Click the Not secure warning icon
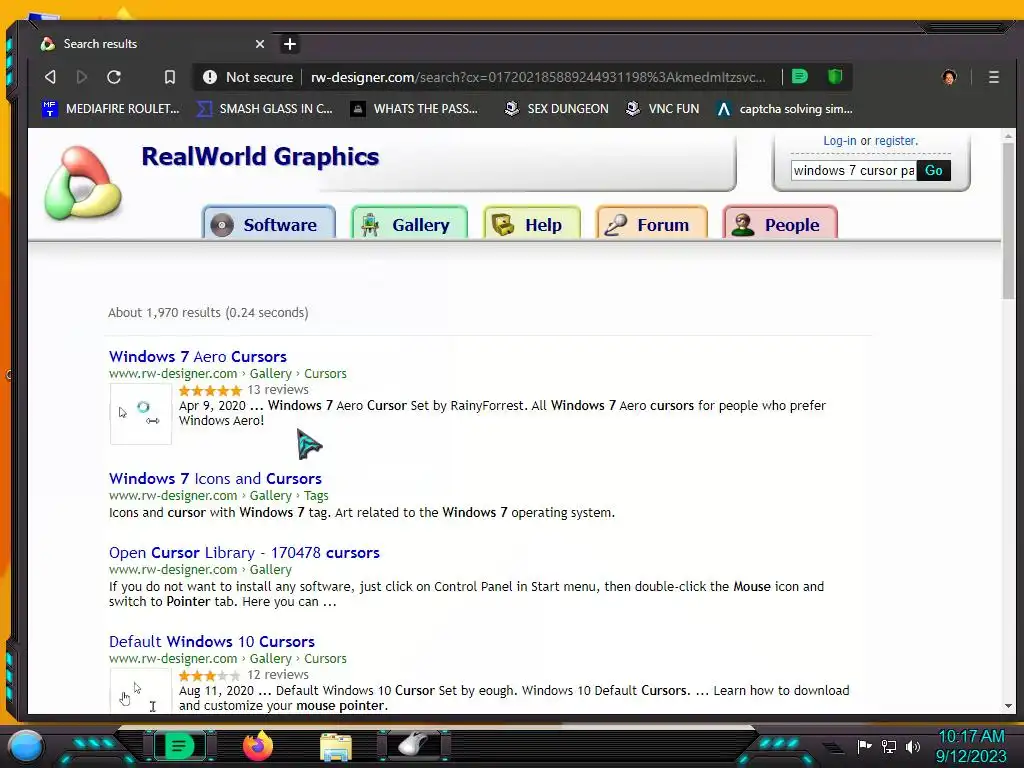Viewport: 1024px width, 768px height. [210, 77]
